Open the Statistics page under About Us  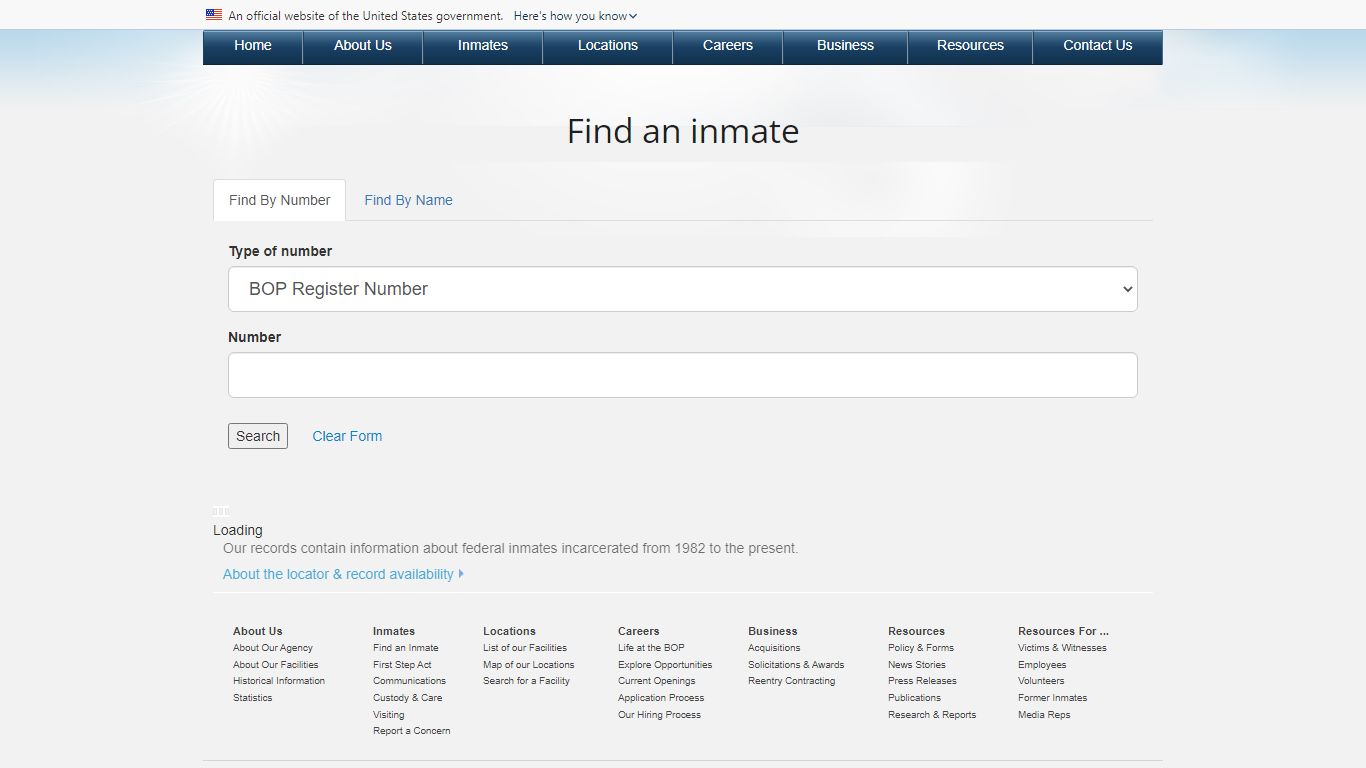[x=252, y=698]
